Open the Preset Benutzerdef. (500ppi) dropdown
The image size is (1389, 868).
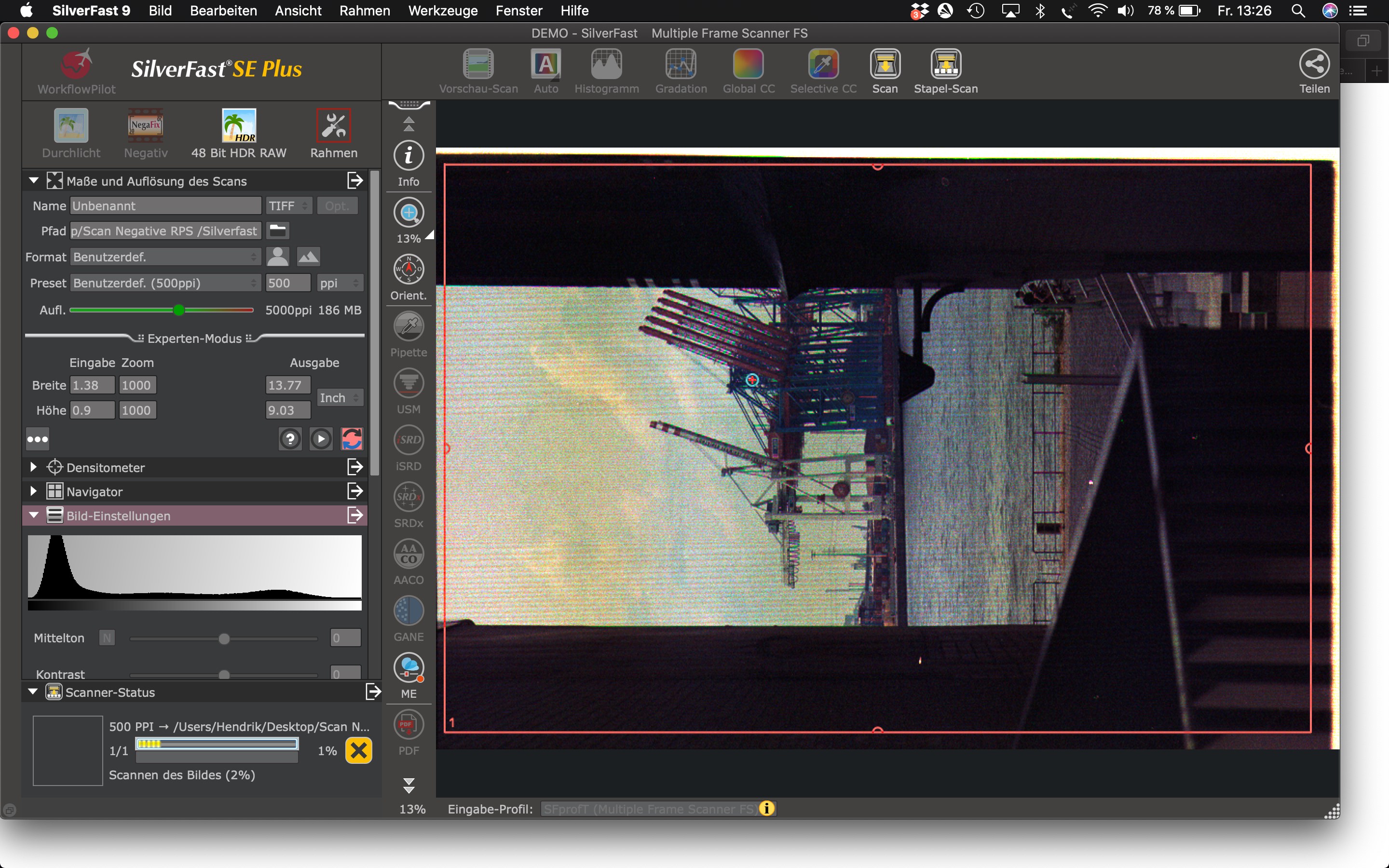pyautogui.click(x=166, y=283)
